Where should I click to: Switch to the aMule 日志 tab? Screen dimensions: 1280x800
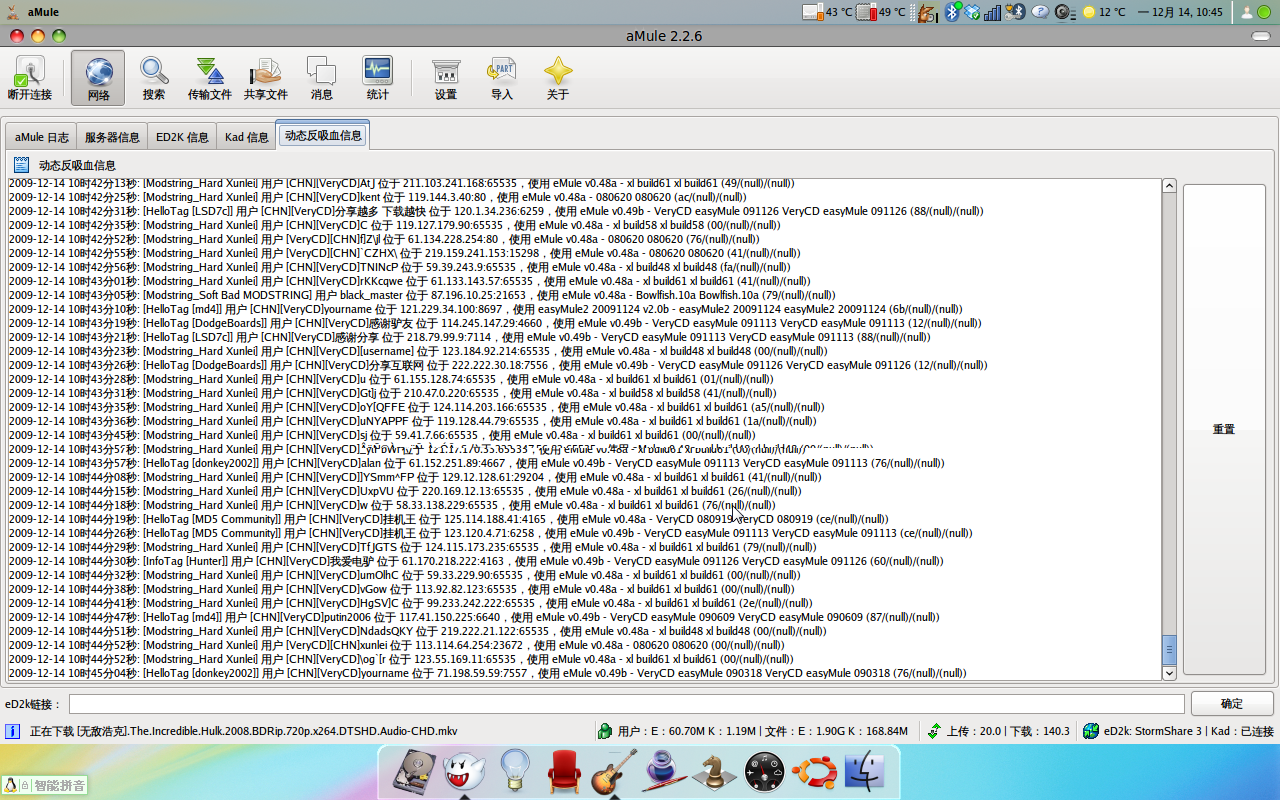(x=41, y=137)
